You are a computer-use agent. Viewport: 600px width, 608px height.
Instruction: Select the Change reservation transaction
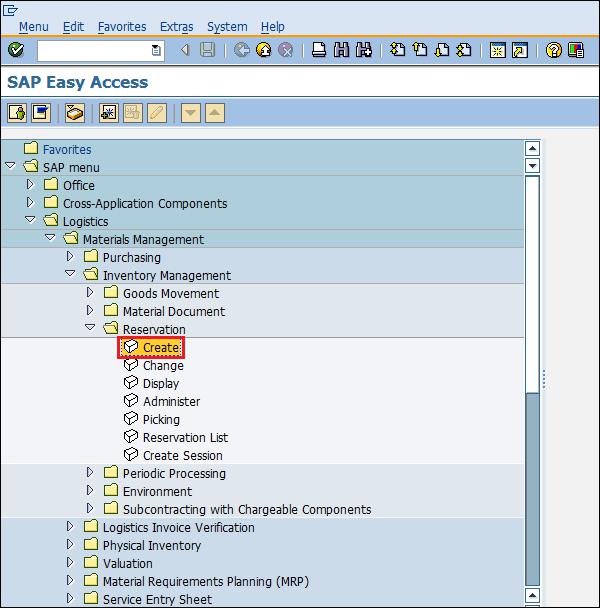coord(154,365)
